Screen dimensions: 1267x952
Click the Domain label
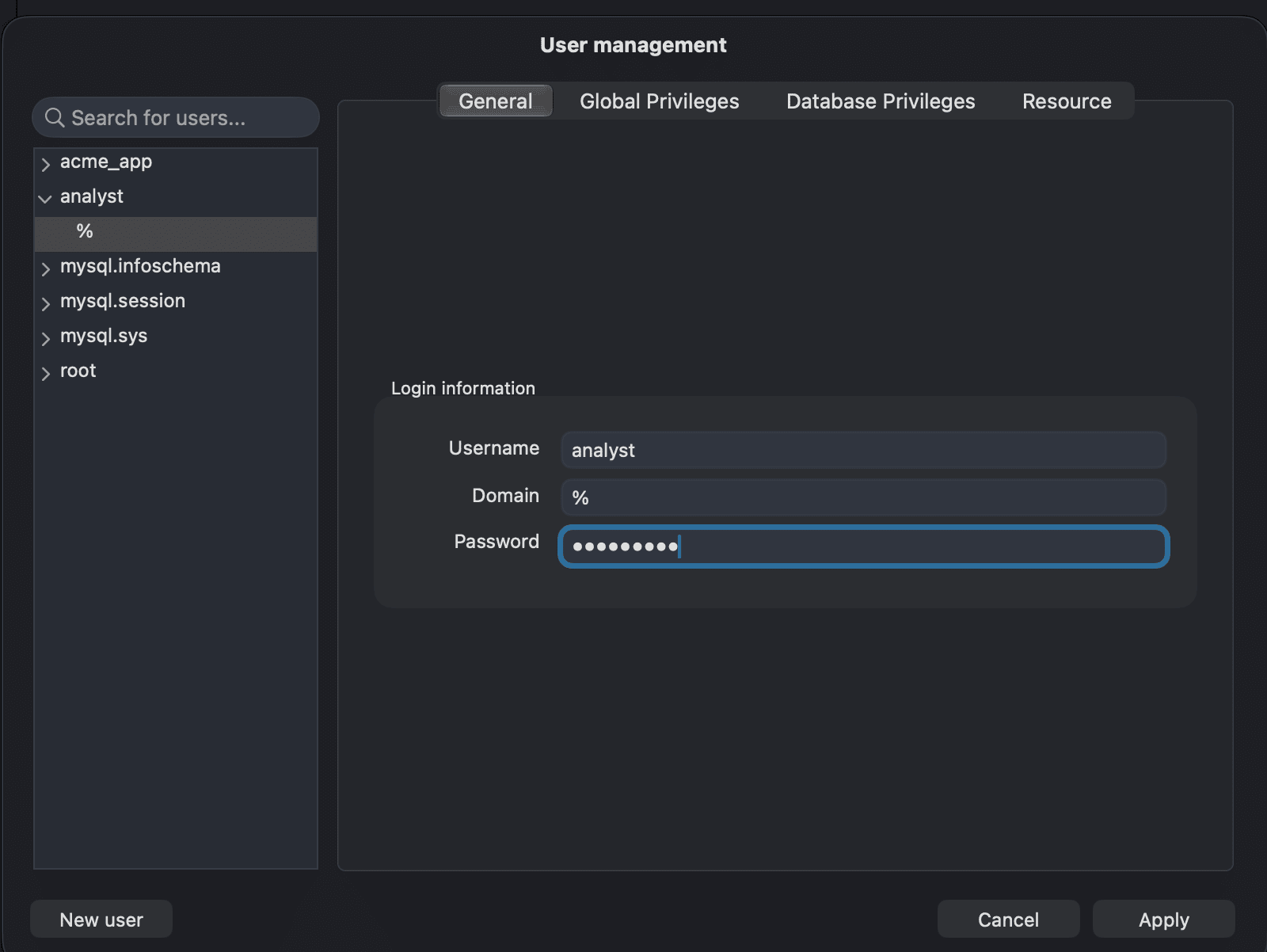pyautogui.click(x=505, y=496)
